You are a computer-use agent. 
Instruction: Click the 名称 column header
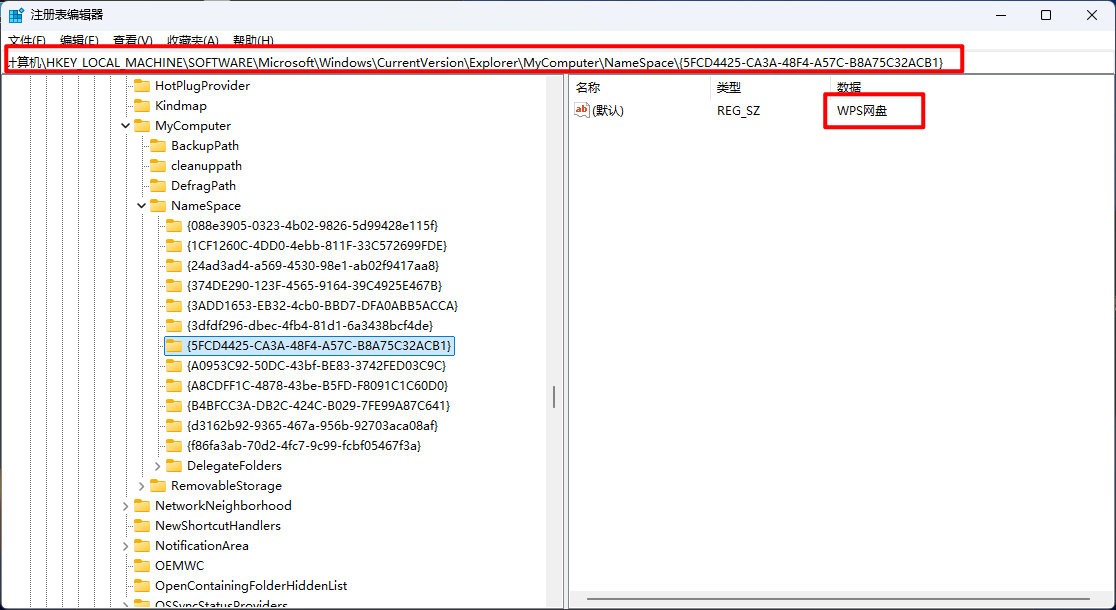pyautogui.click(x=588, y=88)
